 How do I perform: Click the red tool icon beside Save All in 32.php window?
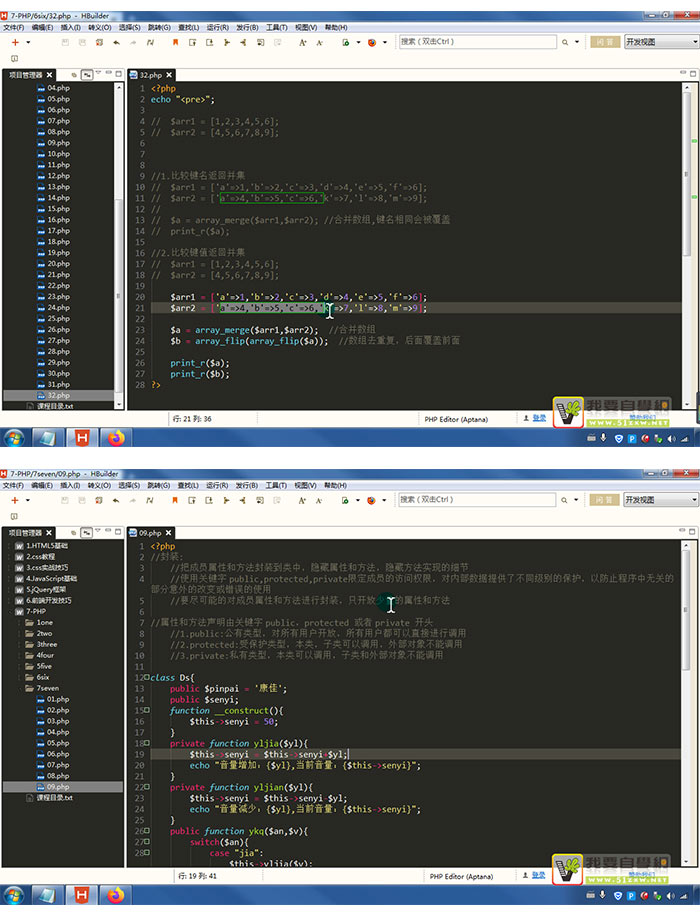point(99,42)
